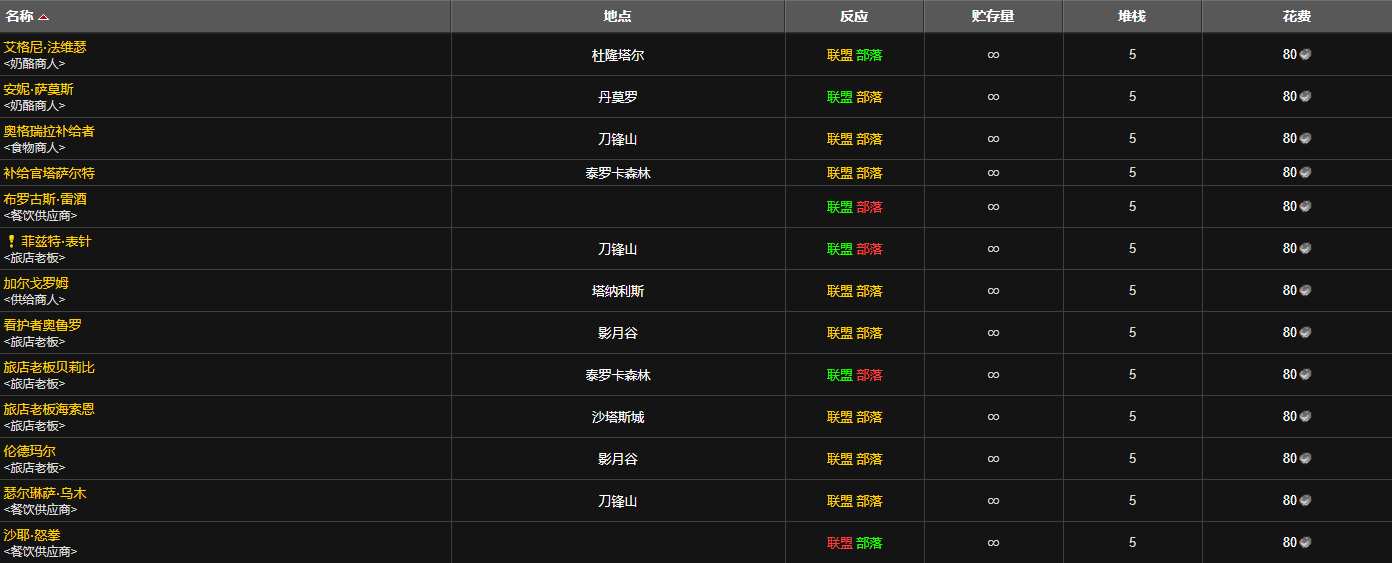Click the red sort arrow next to 名称

(x=43, y=17)
